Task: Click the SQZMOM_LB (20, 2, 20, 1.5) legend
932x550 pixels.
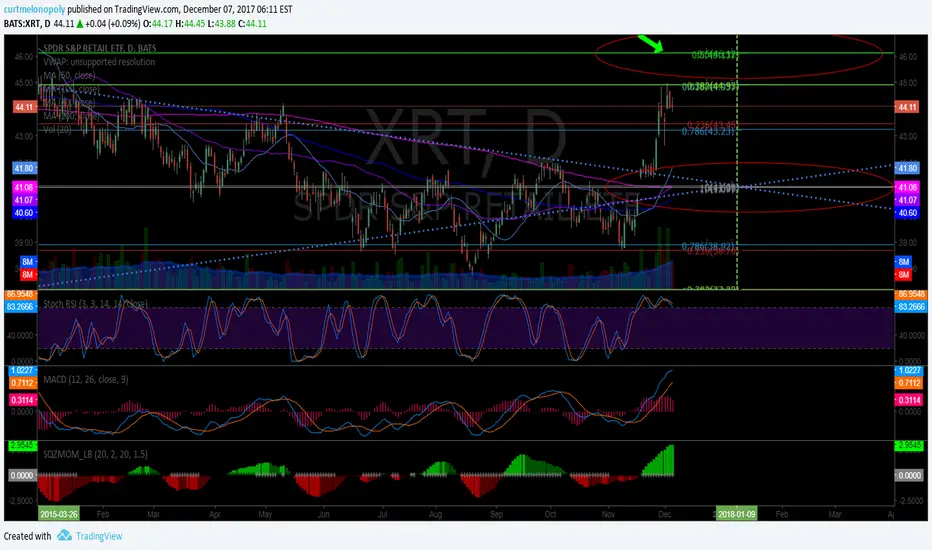Action: click(95, 454)
